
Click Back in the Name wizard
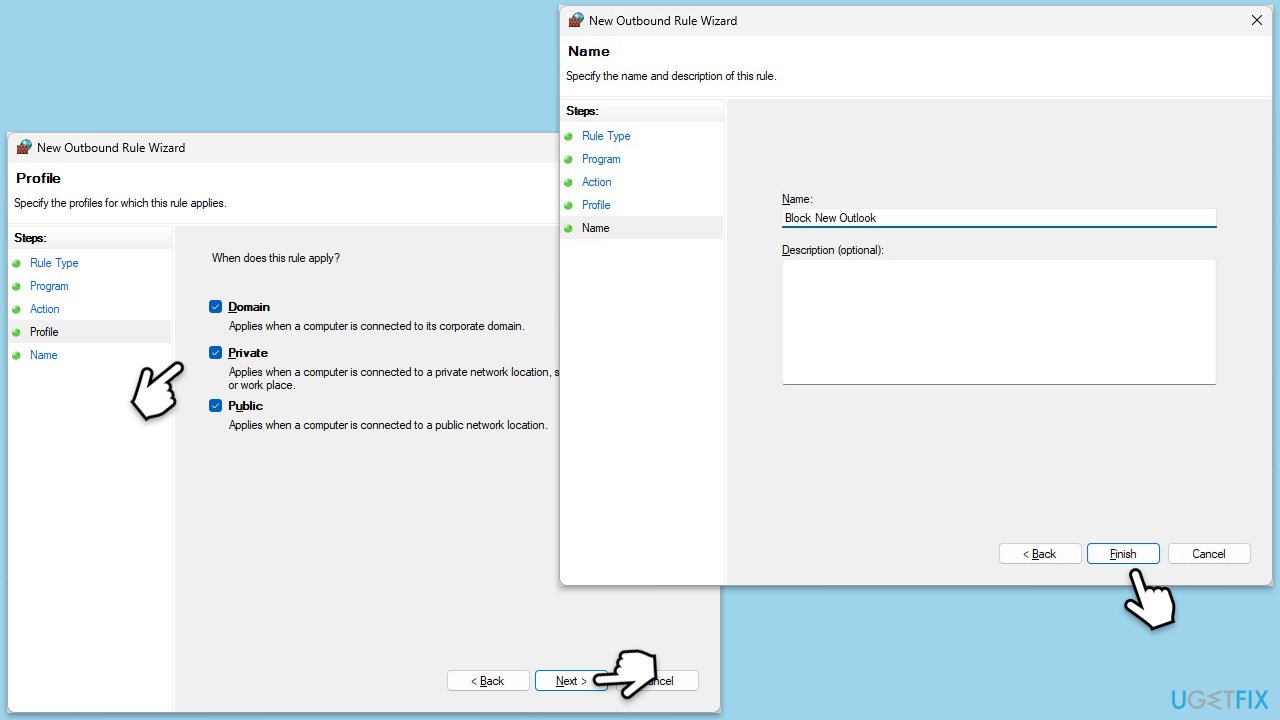pyautogui.click(x=1040, y=554)
